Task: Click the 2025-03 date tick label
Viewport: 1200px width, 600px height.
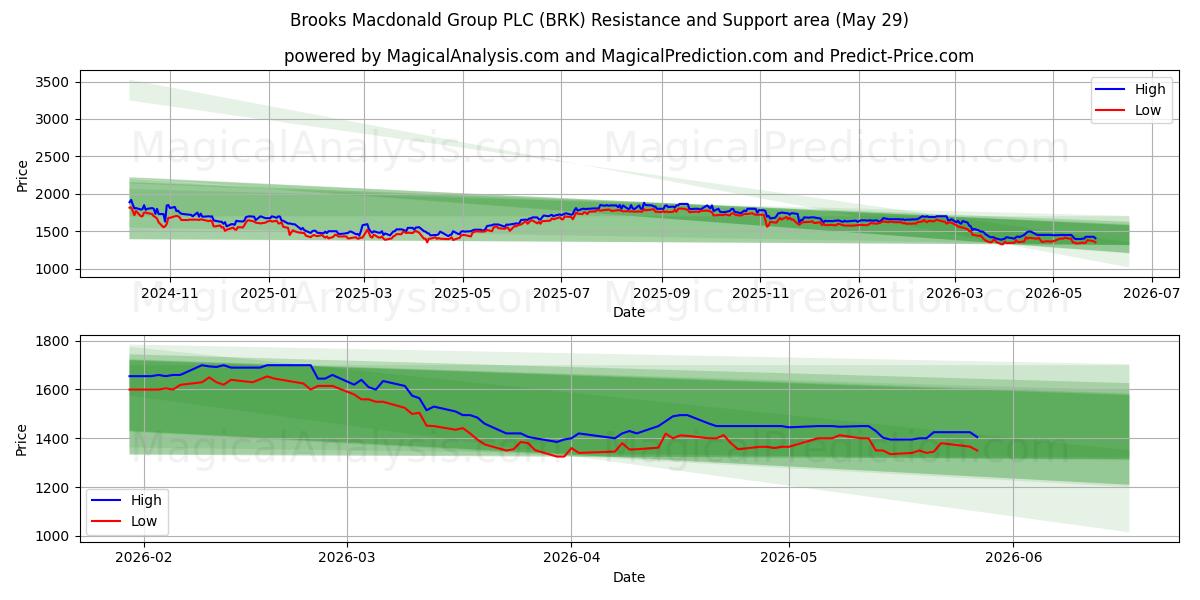Action: [x=364, y=293]
